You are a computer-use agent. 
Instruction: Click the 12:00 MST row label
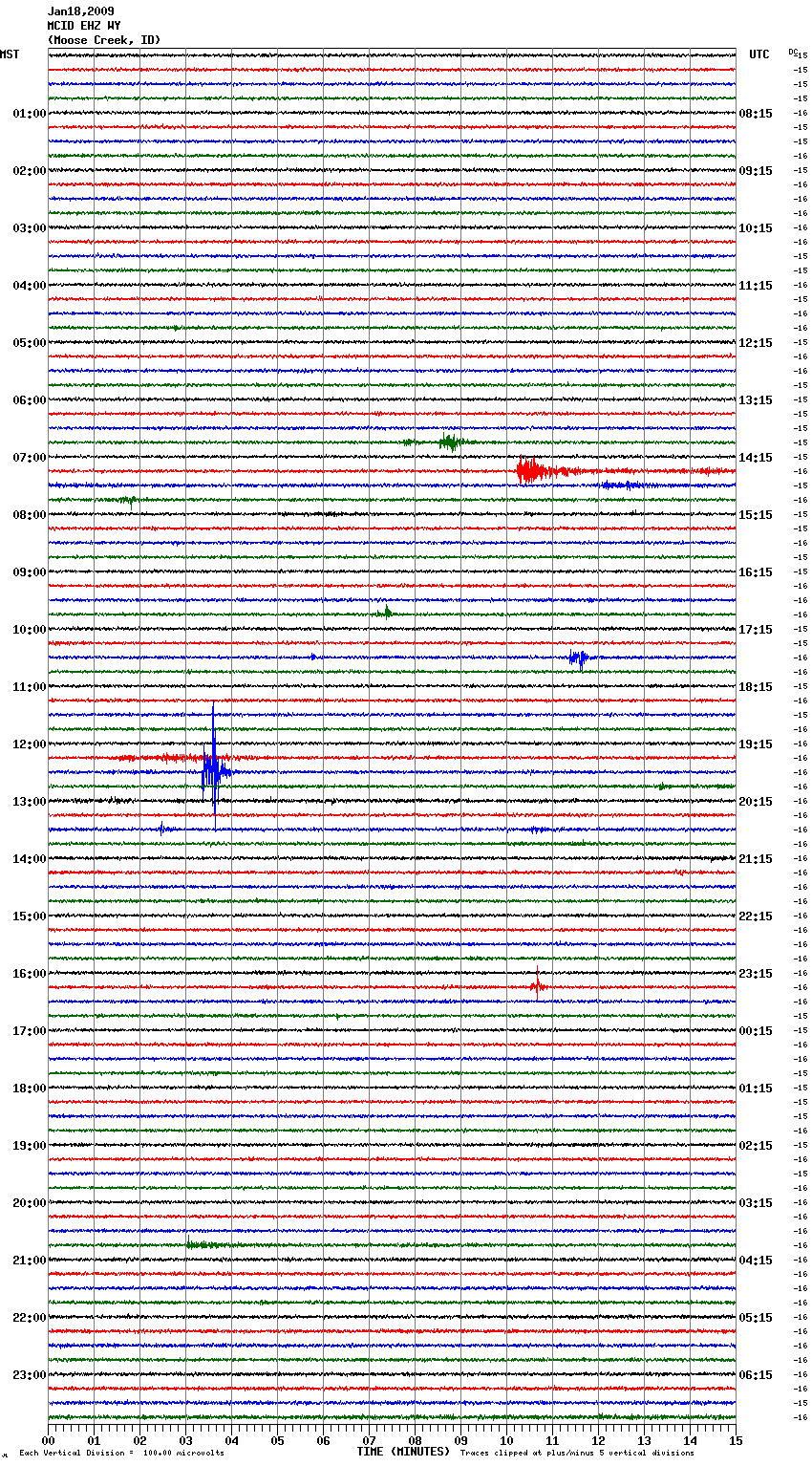[30, 744]
